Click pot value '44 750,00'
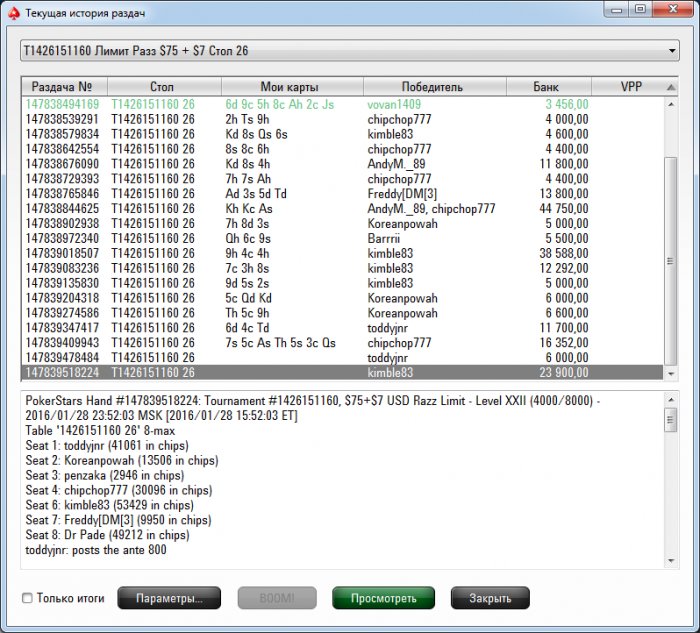This screenshot has height=633, width=700. [x=564, y=208]
